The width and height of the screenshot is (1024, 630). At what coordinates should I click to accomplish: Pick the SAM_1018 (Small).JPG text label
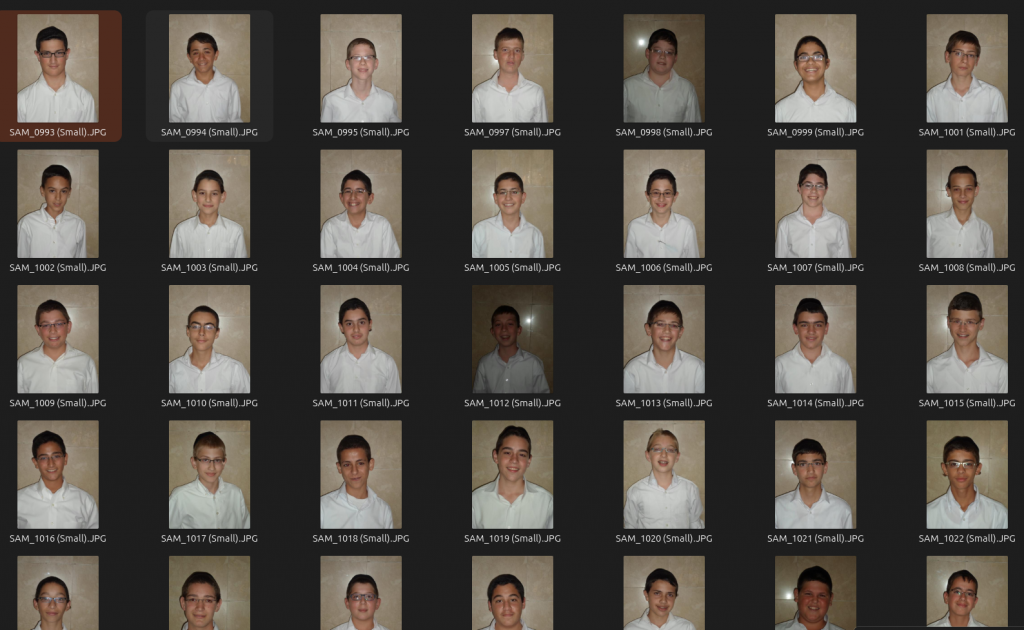coord(360,539)
